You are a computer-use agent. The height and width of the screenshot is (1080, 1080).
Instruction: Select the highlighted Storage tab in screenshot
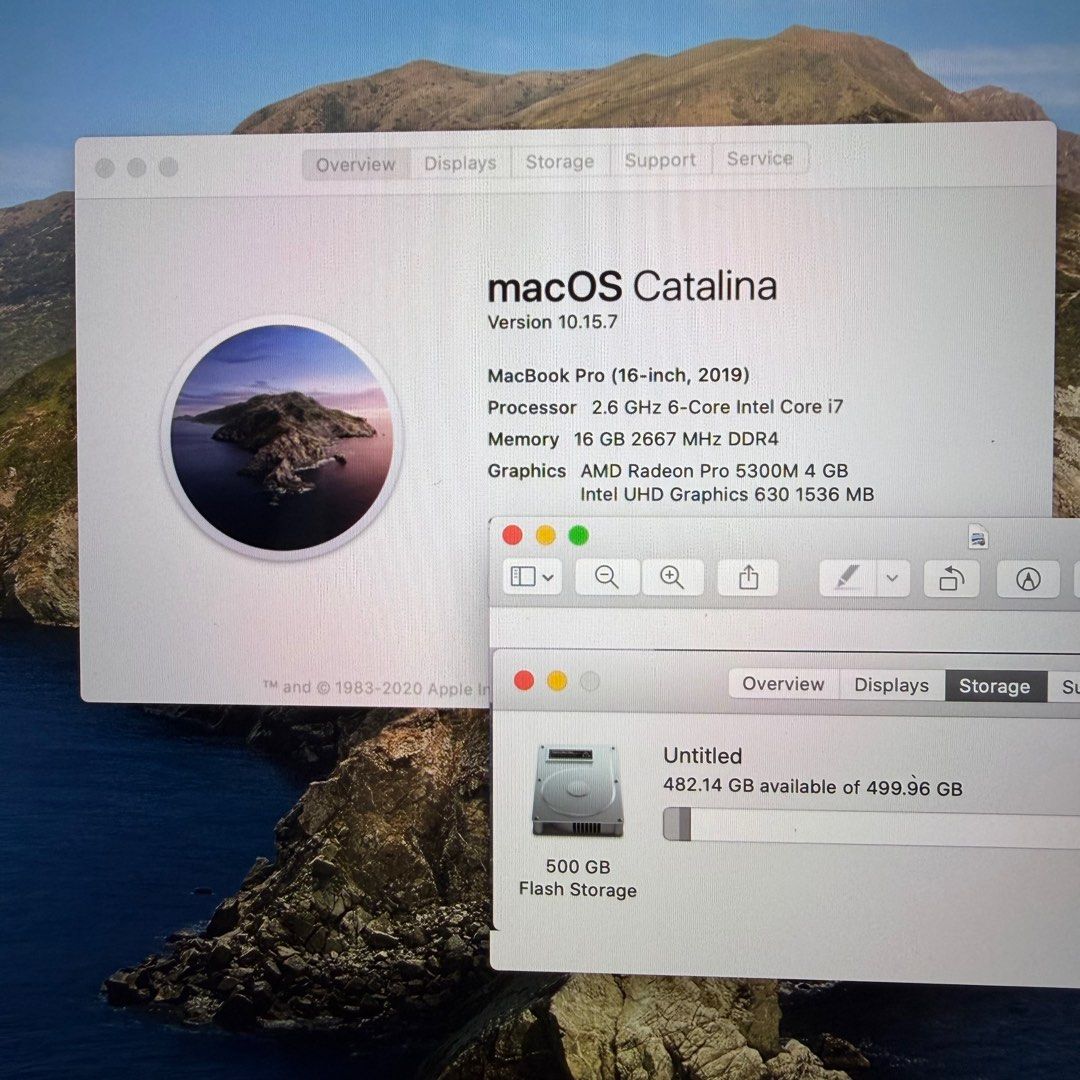pos(995,686)
